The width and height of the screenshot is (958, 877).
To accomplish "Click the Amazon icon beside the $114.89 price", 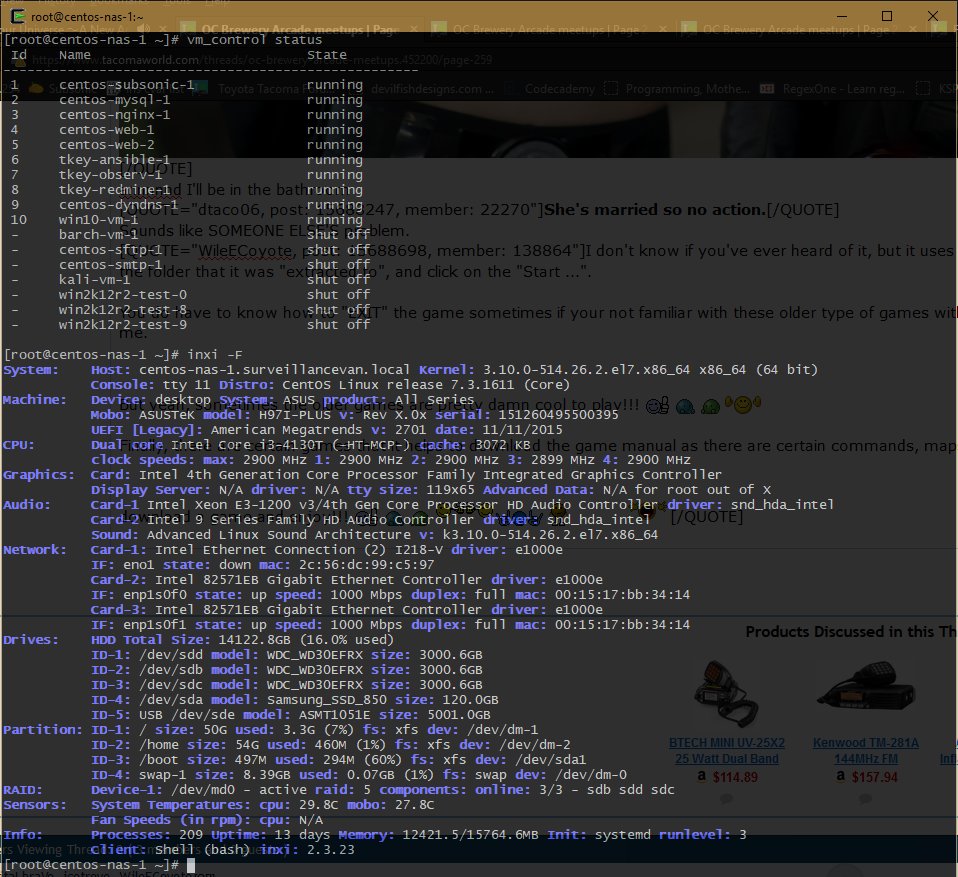I will click(701, 776).
